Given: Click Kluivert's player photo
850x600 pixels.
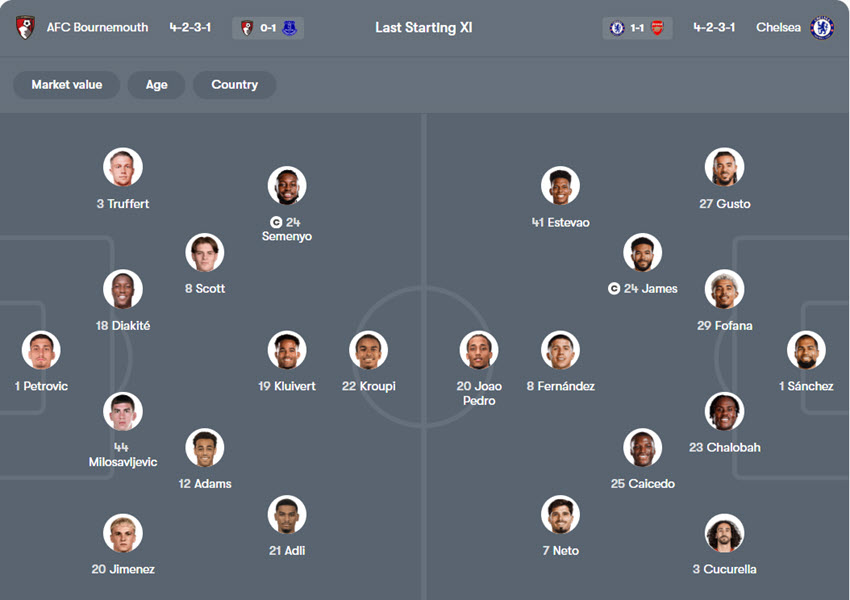Looking at the screenshot, I should coord(287,351).
